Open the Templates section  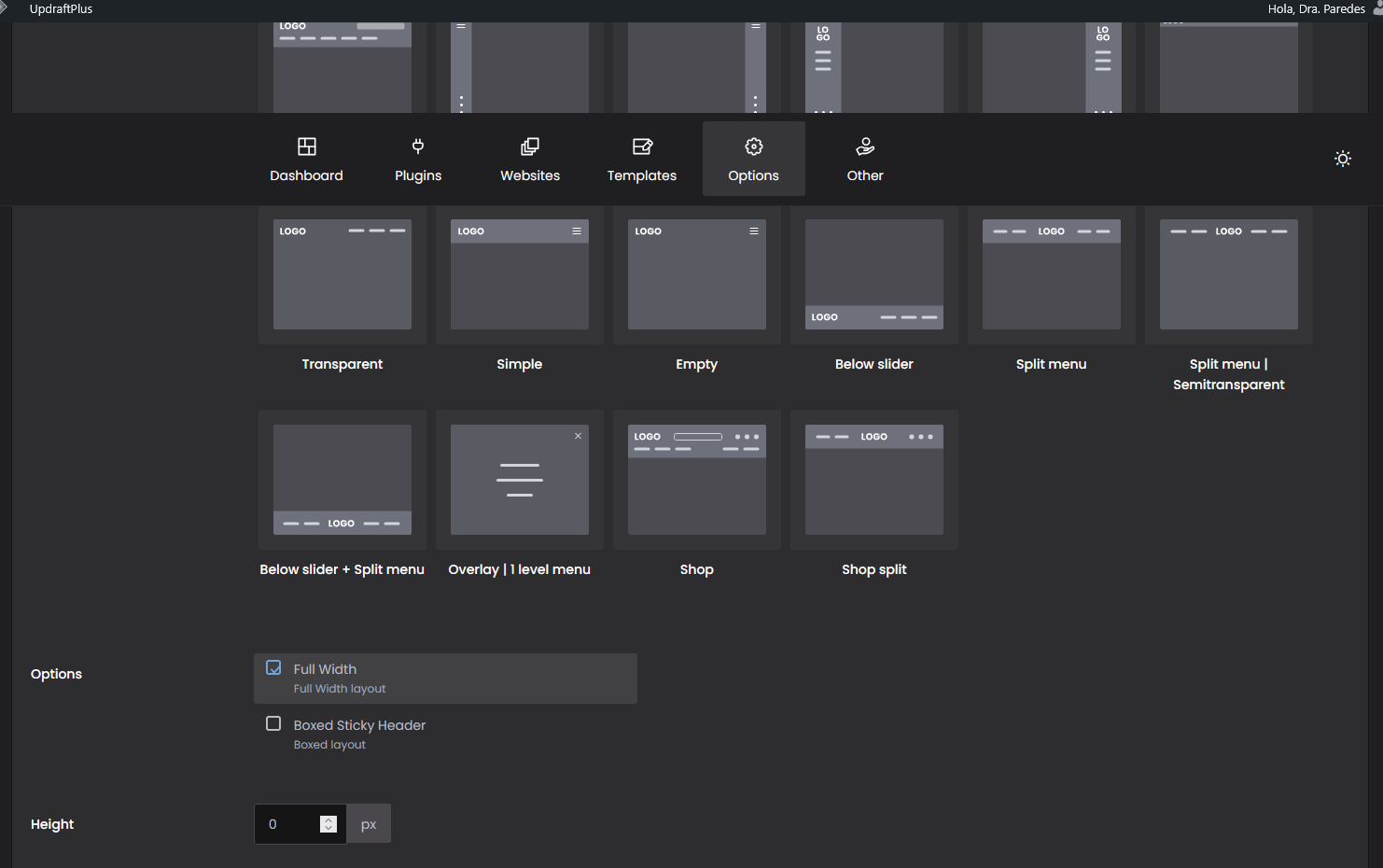(x=642, y=160)
